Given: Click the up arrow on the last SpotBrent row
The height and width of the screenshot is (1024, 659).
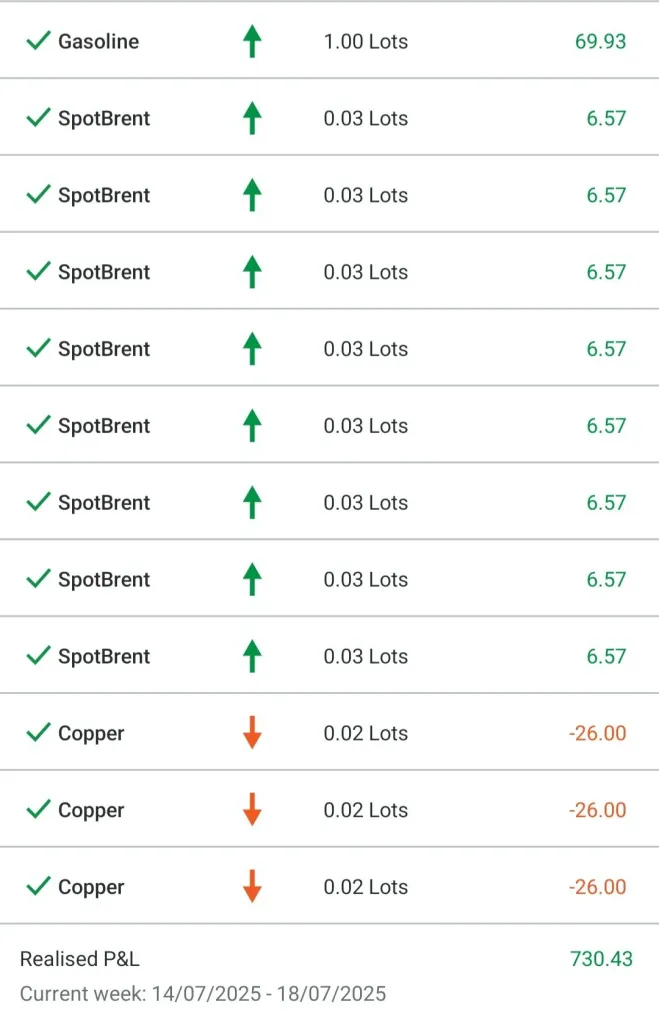Looking at the screenshot, I should point(252,657).
